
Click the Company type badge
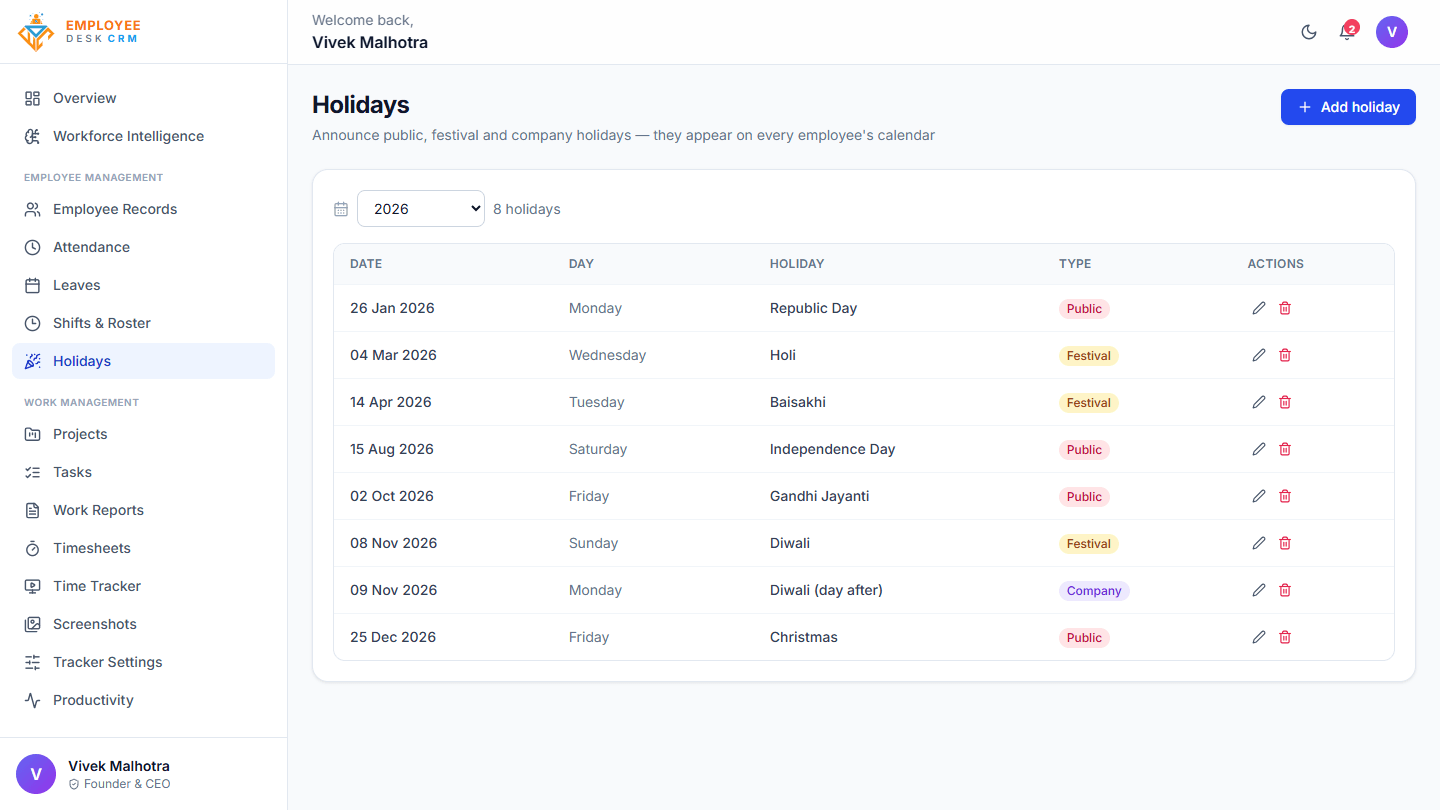click(1094, 591)
